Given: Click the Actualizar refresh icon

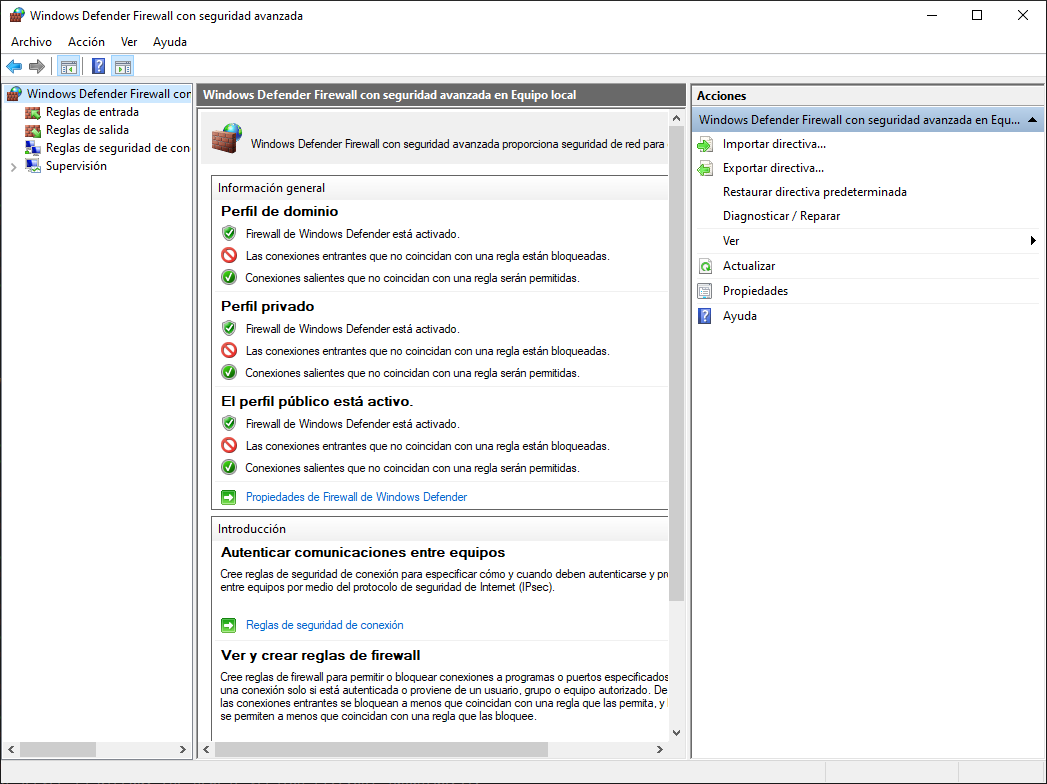Looking at the screenshot, I should pos(705,266).
